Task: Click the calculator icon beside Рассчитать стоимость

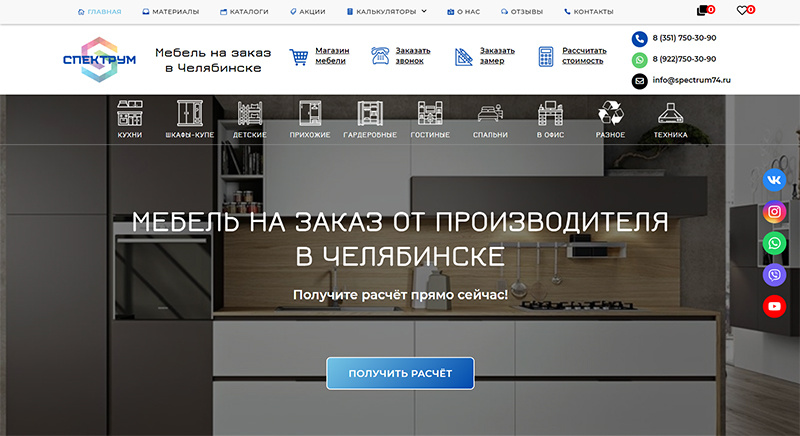Action: coord(546,57)
